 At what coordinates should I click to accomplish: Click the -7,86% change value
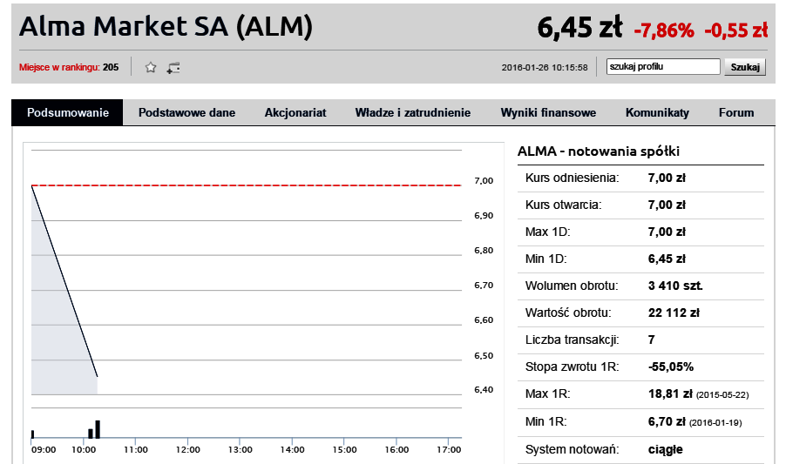point(664,31)
